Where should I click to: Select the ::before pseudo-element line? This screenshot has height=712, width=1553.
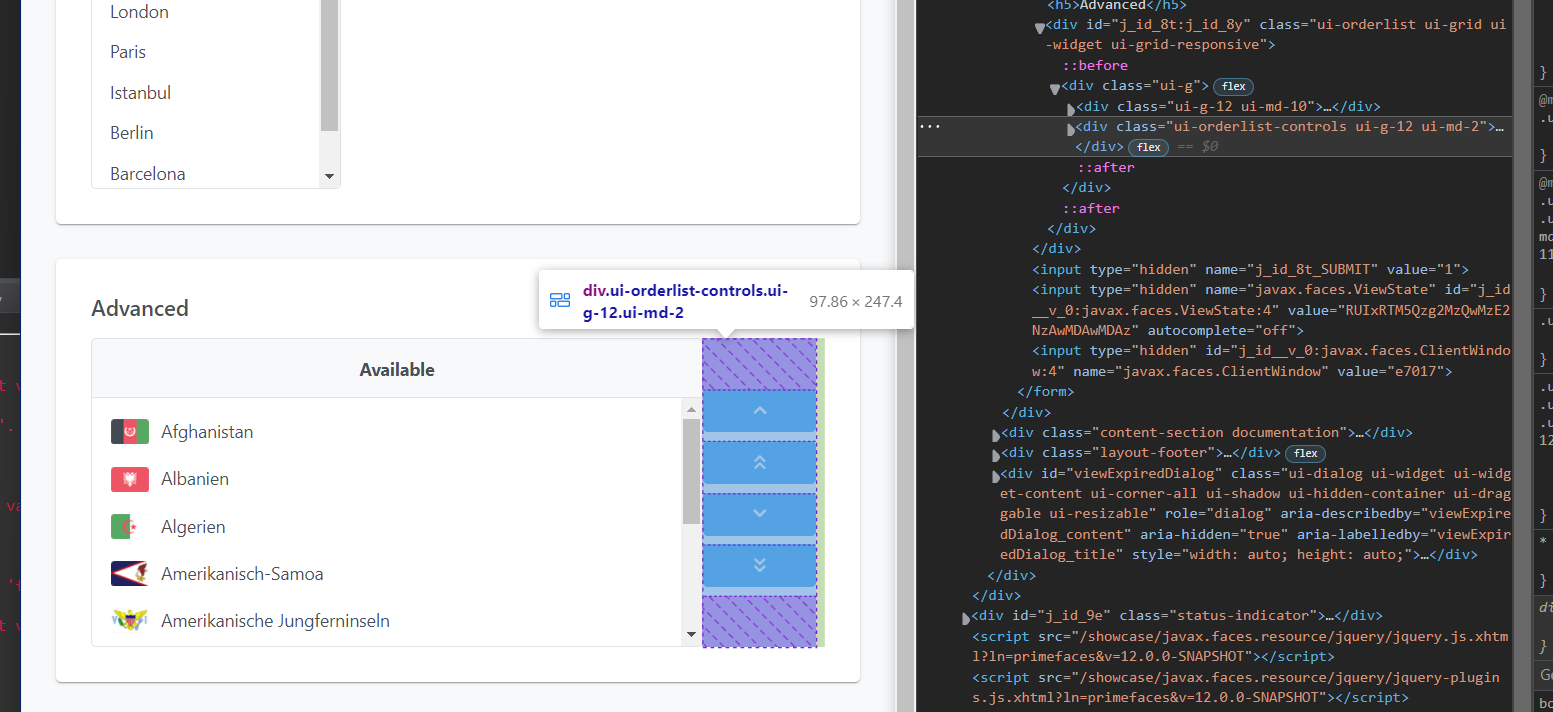coord(1095,65)
